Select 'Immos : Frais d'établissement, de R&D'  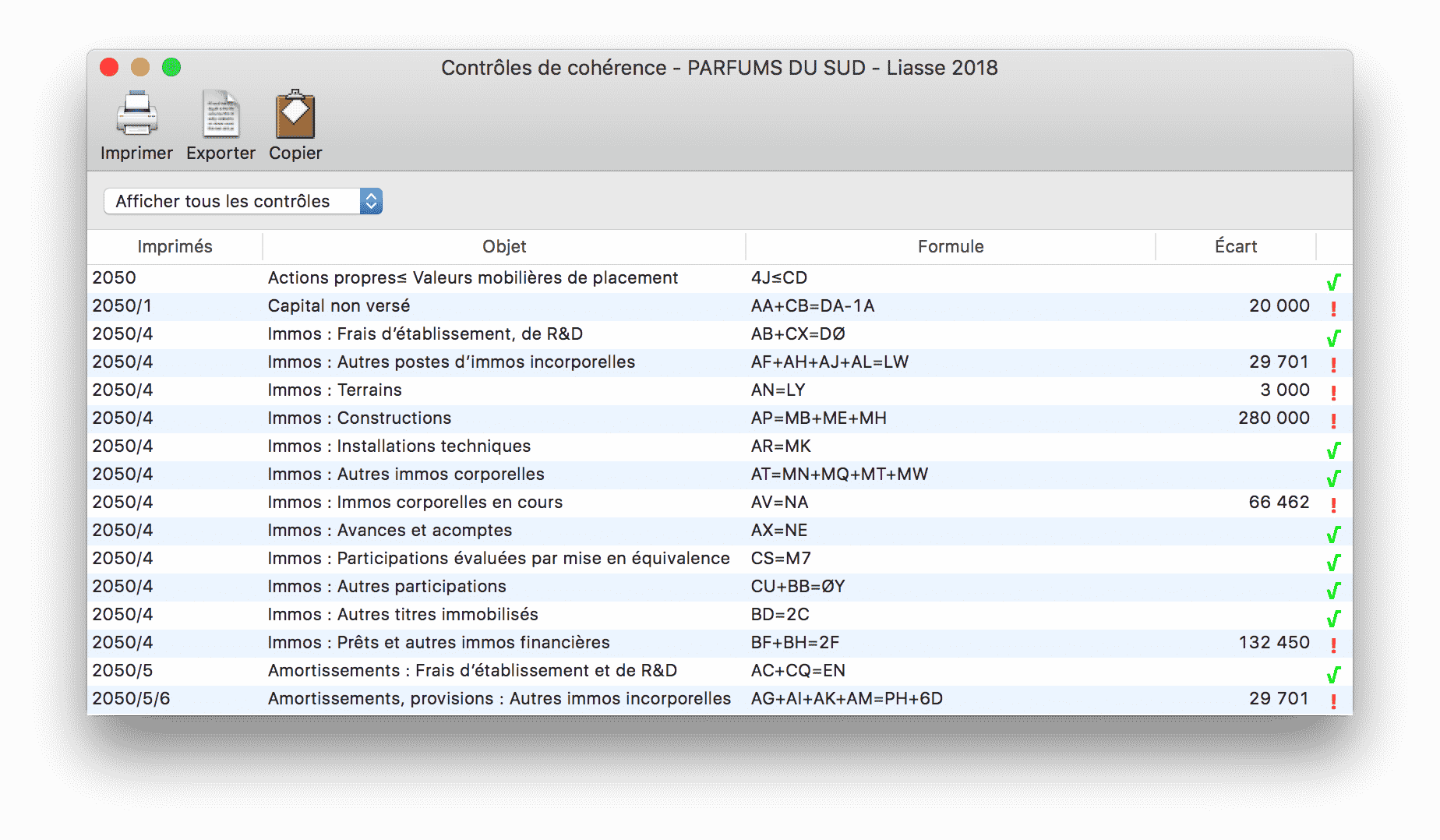click(720, 334)
